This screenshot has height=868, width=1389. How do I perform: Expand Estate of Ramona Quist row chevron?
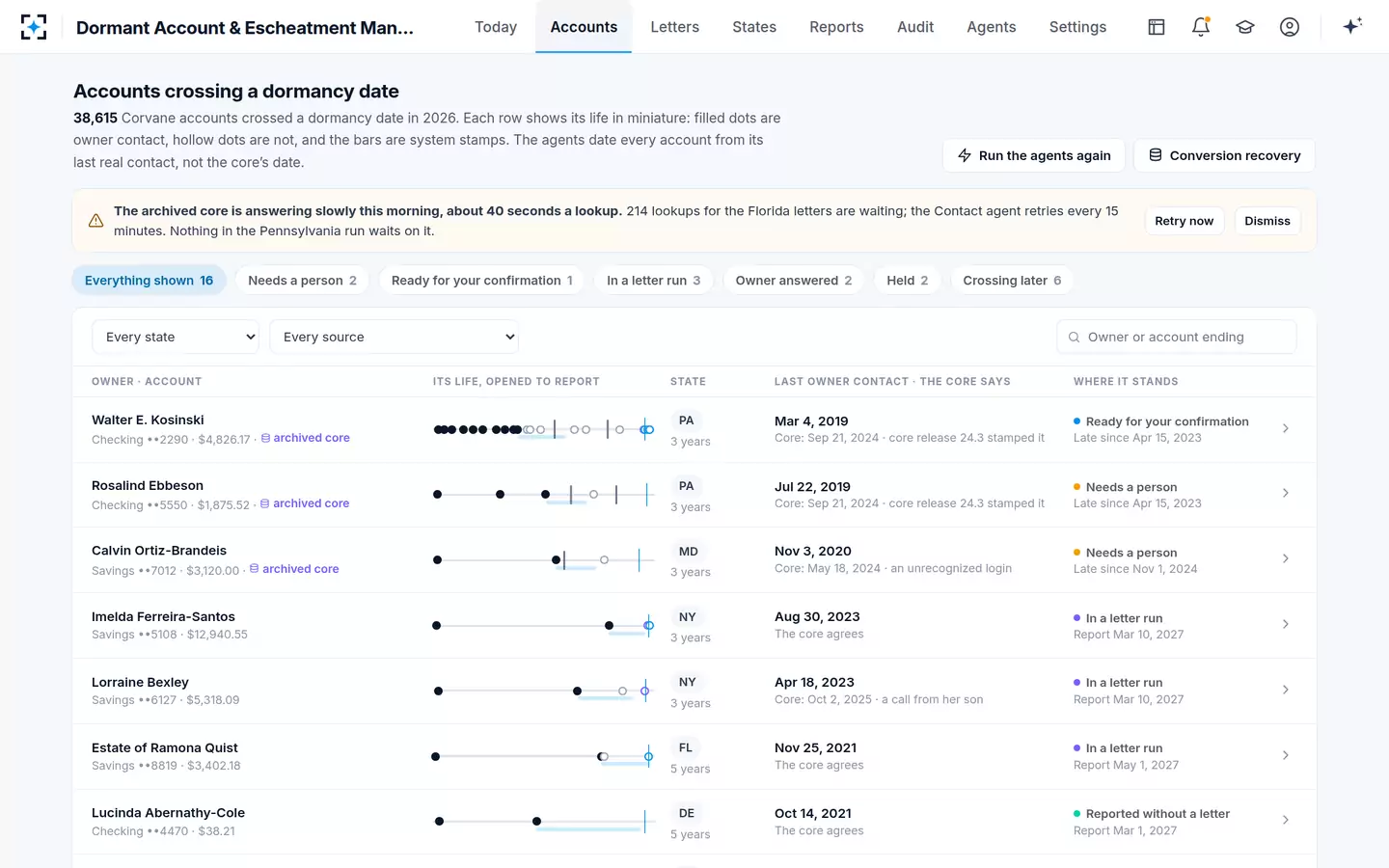pyautogui.click(x=1286, y=755)
